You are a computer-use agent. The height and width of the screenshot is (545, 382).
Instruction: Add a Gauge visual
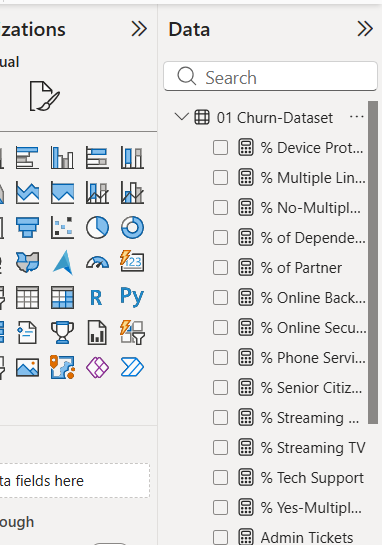(x=97, y=262)
